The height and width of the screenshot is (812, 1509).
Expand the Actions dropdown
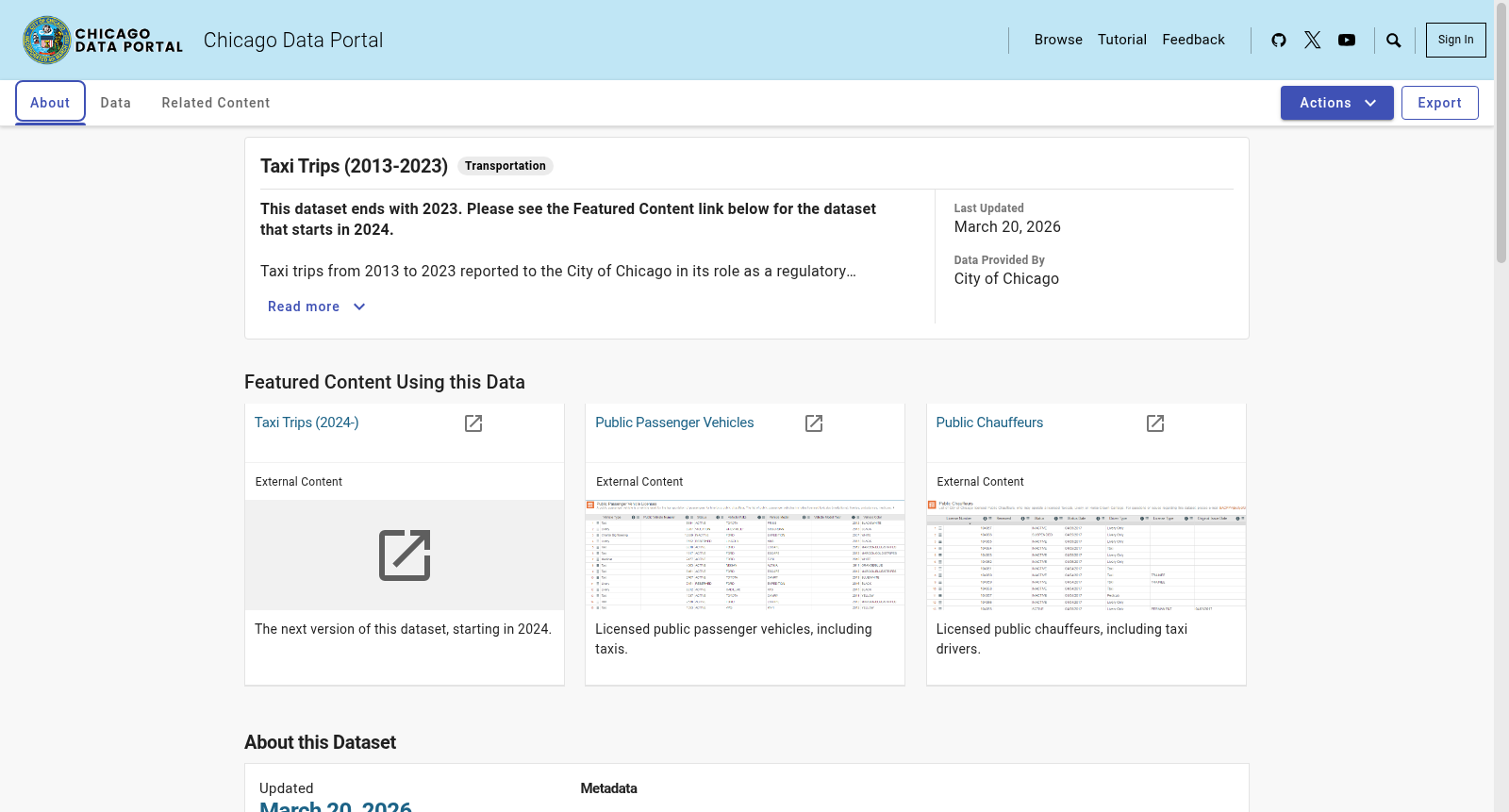1337,103
